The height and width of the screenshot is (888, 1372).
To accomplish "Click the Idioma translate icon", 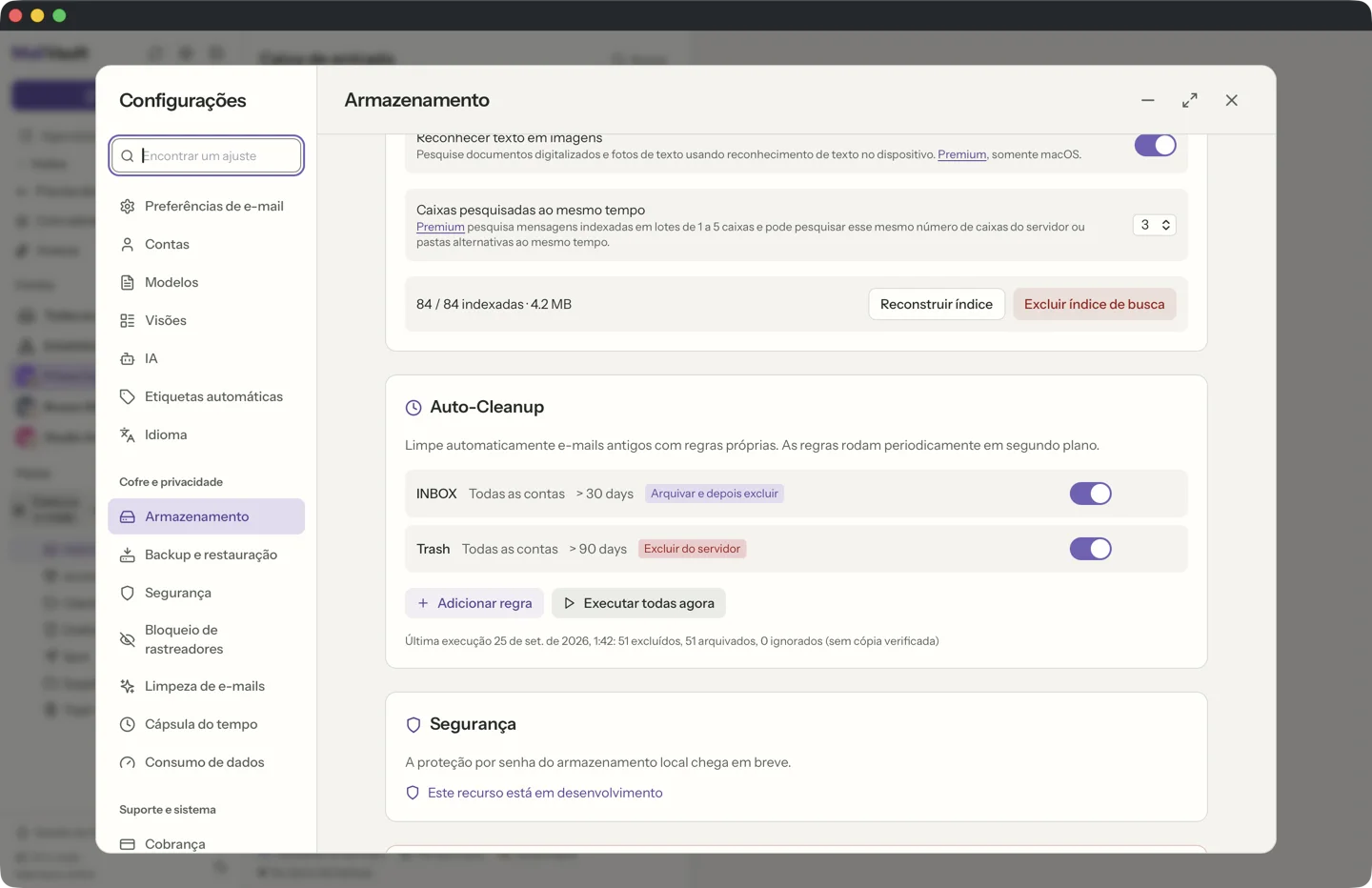I will (x=128, y=434).
